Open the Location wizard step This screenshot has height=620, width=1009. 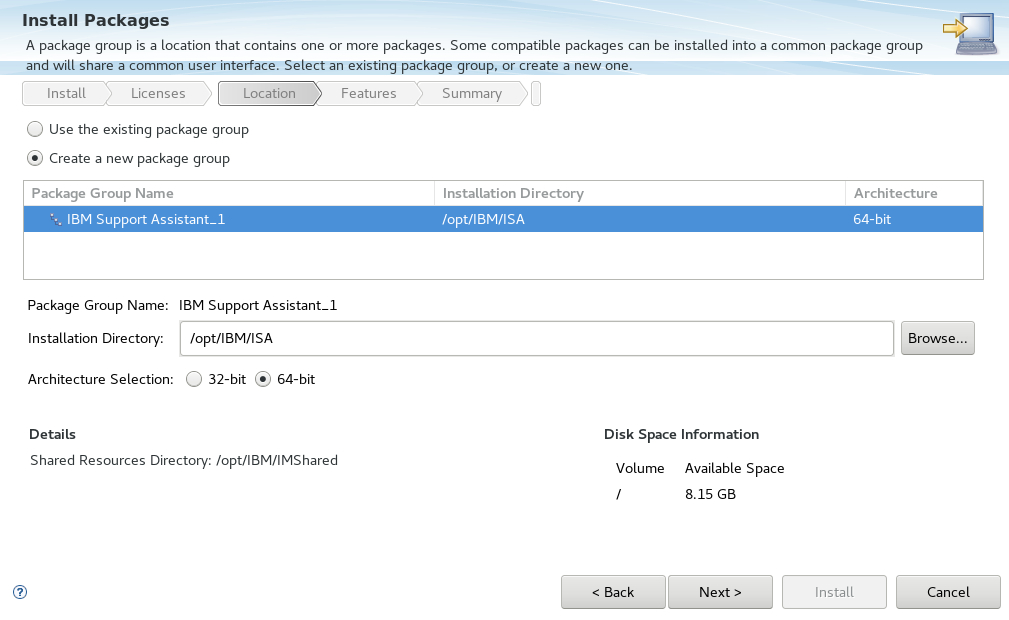point(269,93)
